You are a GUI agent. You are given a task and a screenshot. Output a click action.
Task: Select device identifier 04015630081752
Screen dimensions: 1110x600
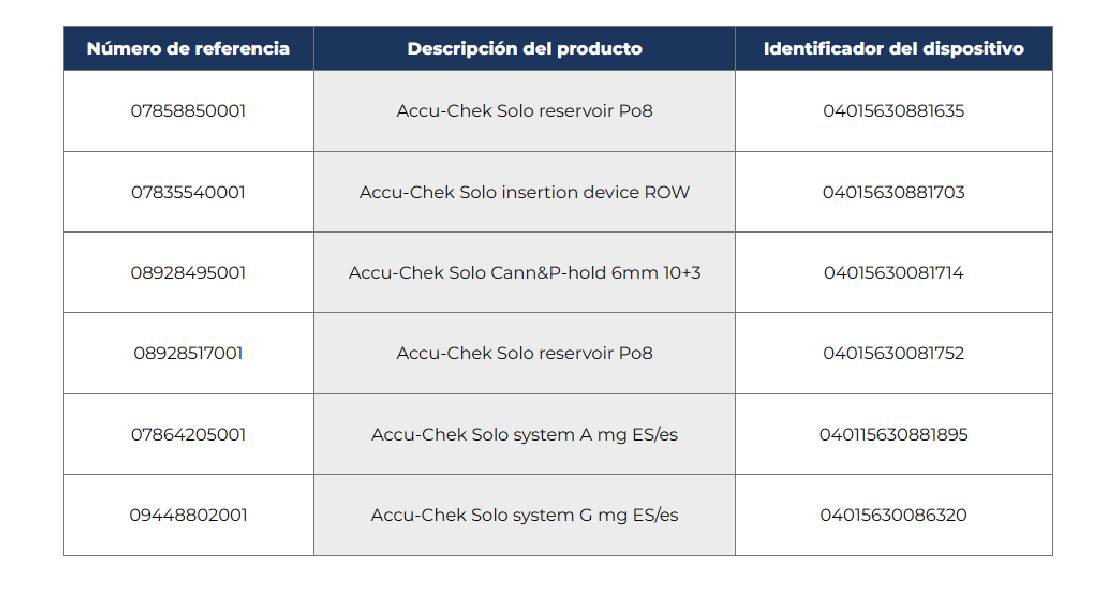point(893,353)
